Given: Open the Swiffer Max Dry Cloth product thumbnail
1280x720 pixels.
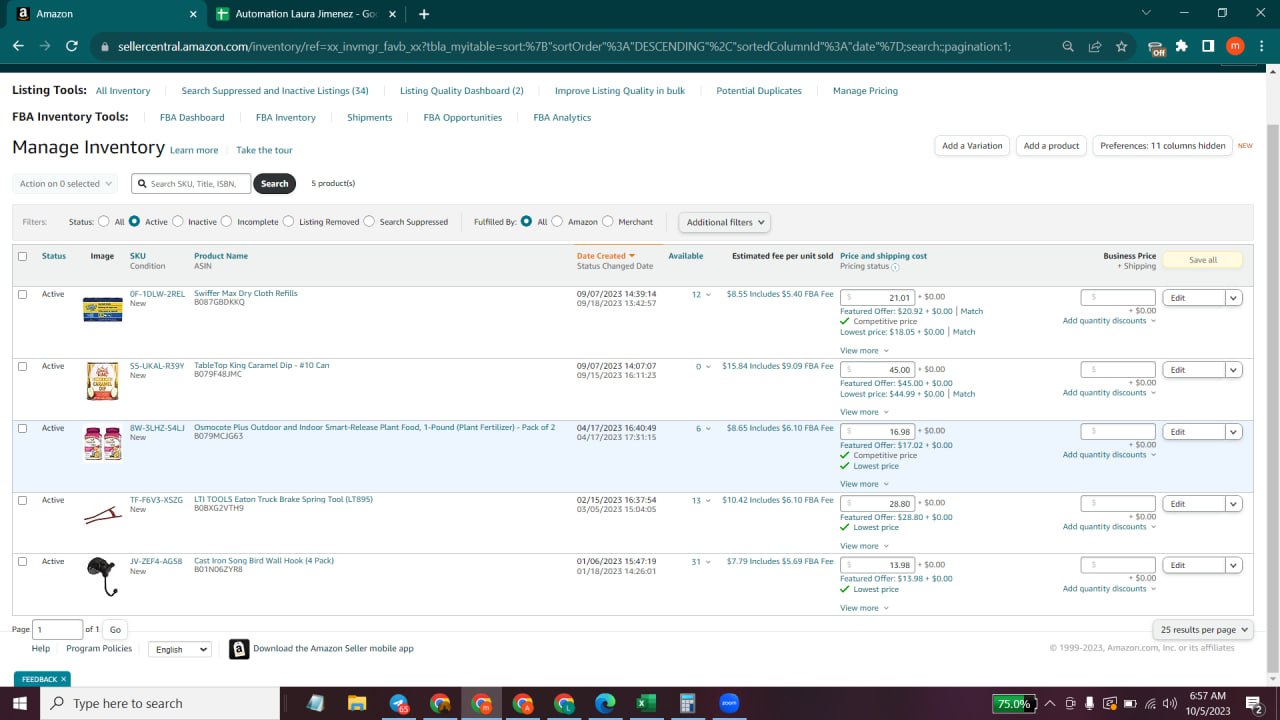Looking at the screenshot, I should [102, 309].
